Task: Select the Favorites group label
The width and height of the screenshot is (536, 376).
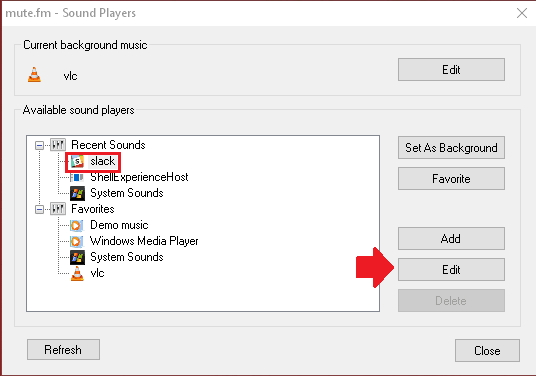Action: pyautogui.click(x=93, y=209)
